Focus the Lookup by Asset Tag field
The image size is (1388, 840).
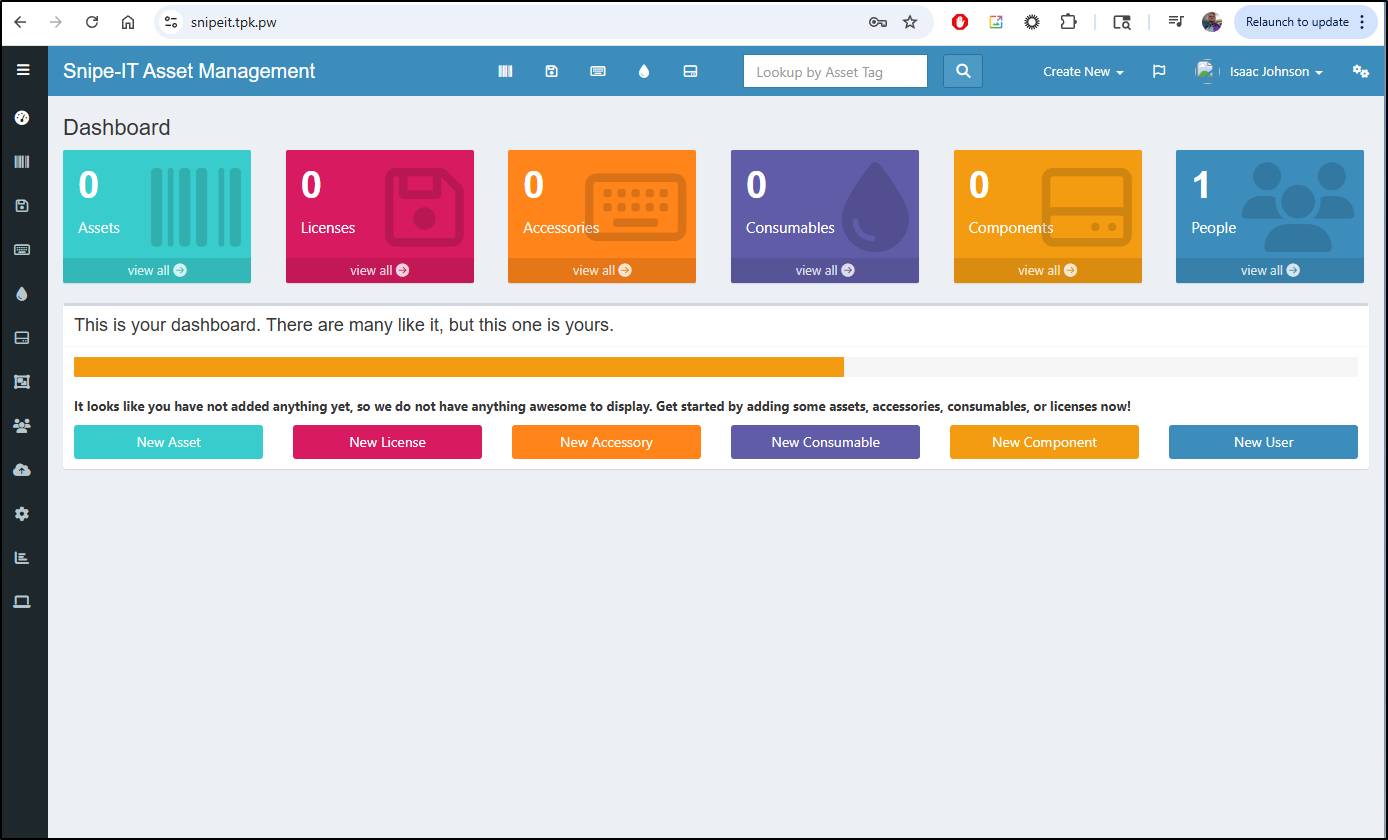click(x=835, y=72)
